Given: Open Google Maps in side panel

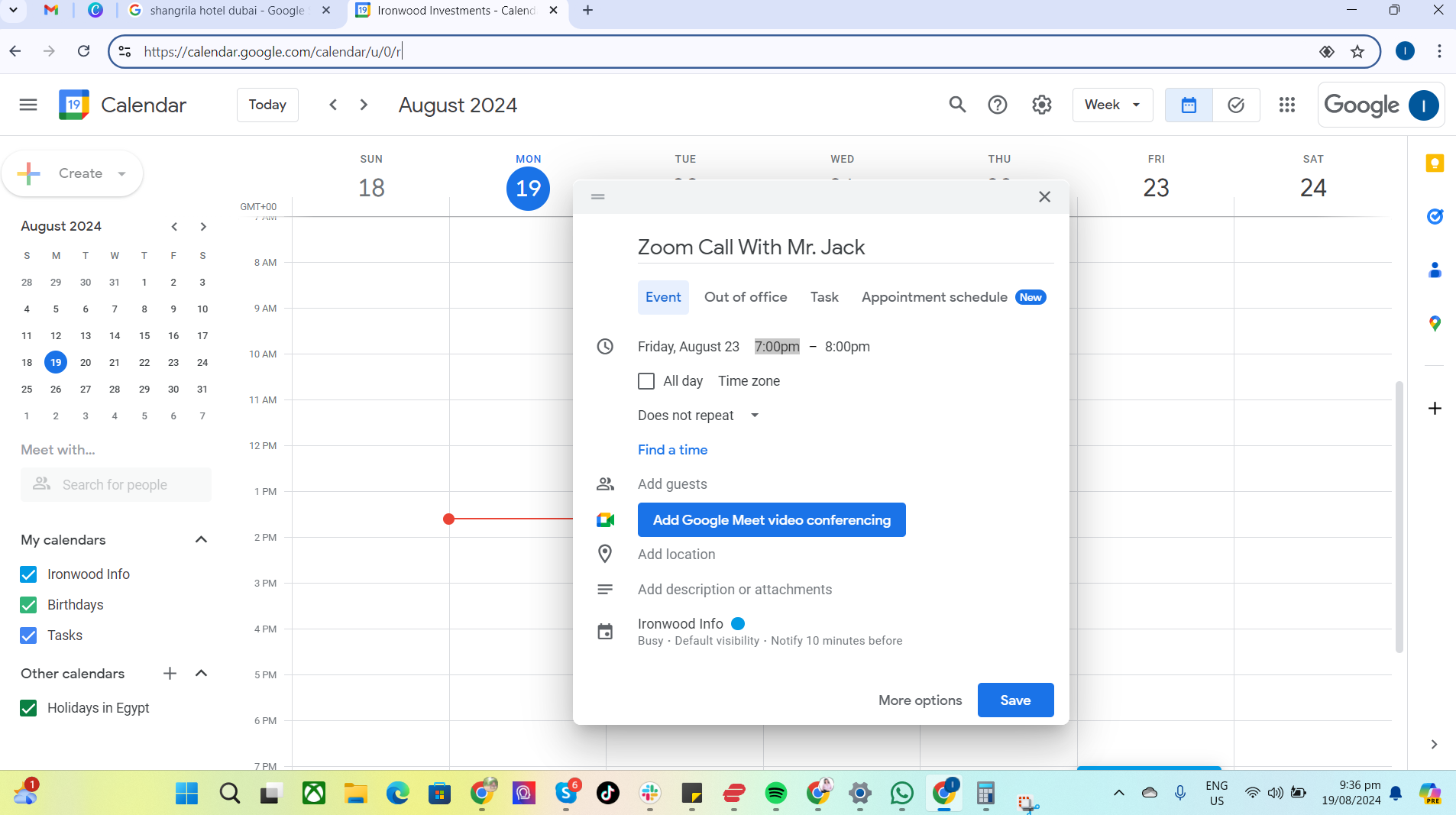Looking at the screenshot, I should coord(1435,324).
